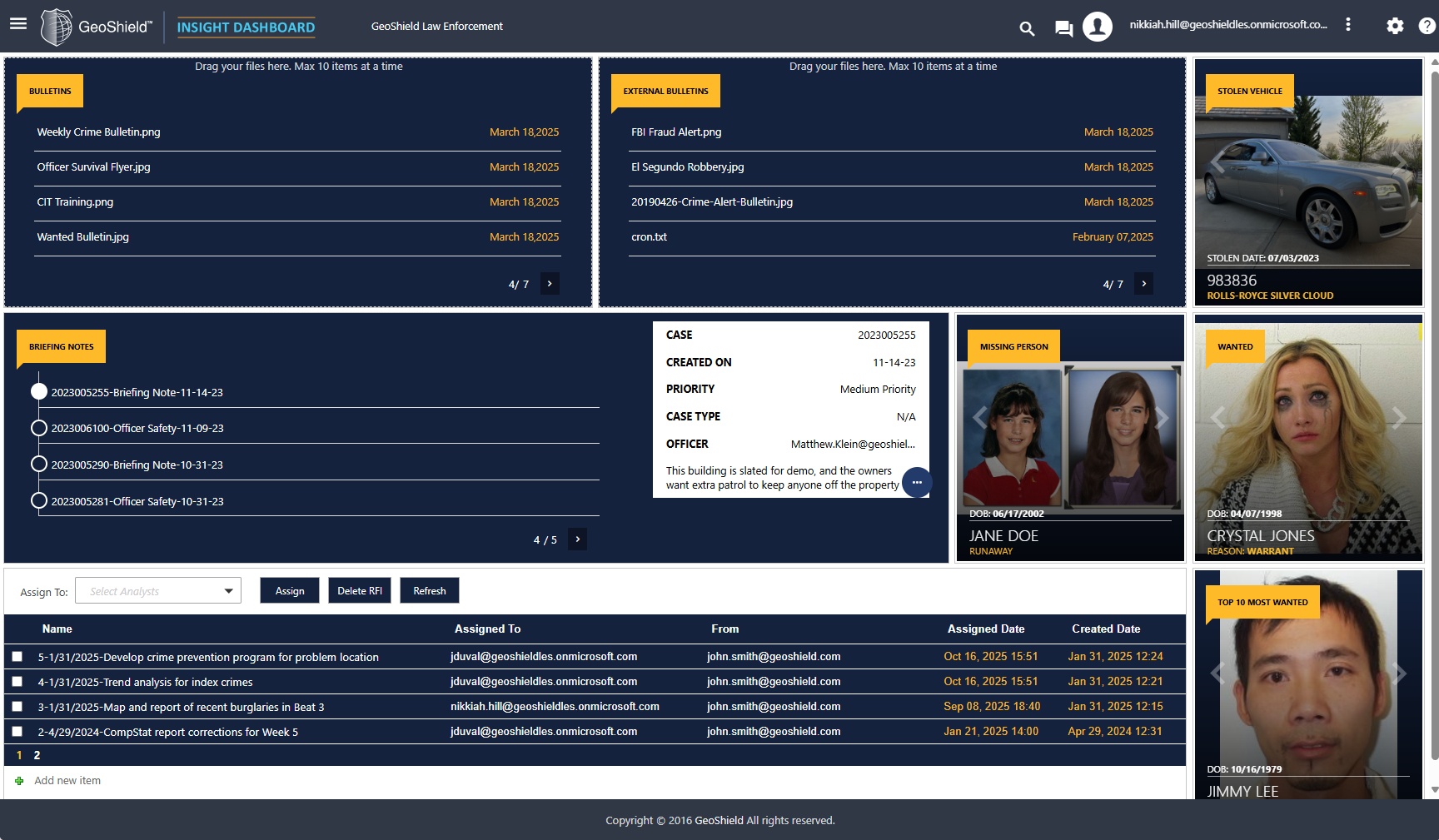The image size is (1439, 840).
Task: Advance to next Briefing Notes page
Action: pyautogui.click(x=577, y=539)
